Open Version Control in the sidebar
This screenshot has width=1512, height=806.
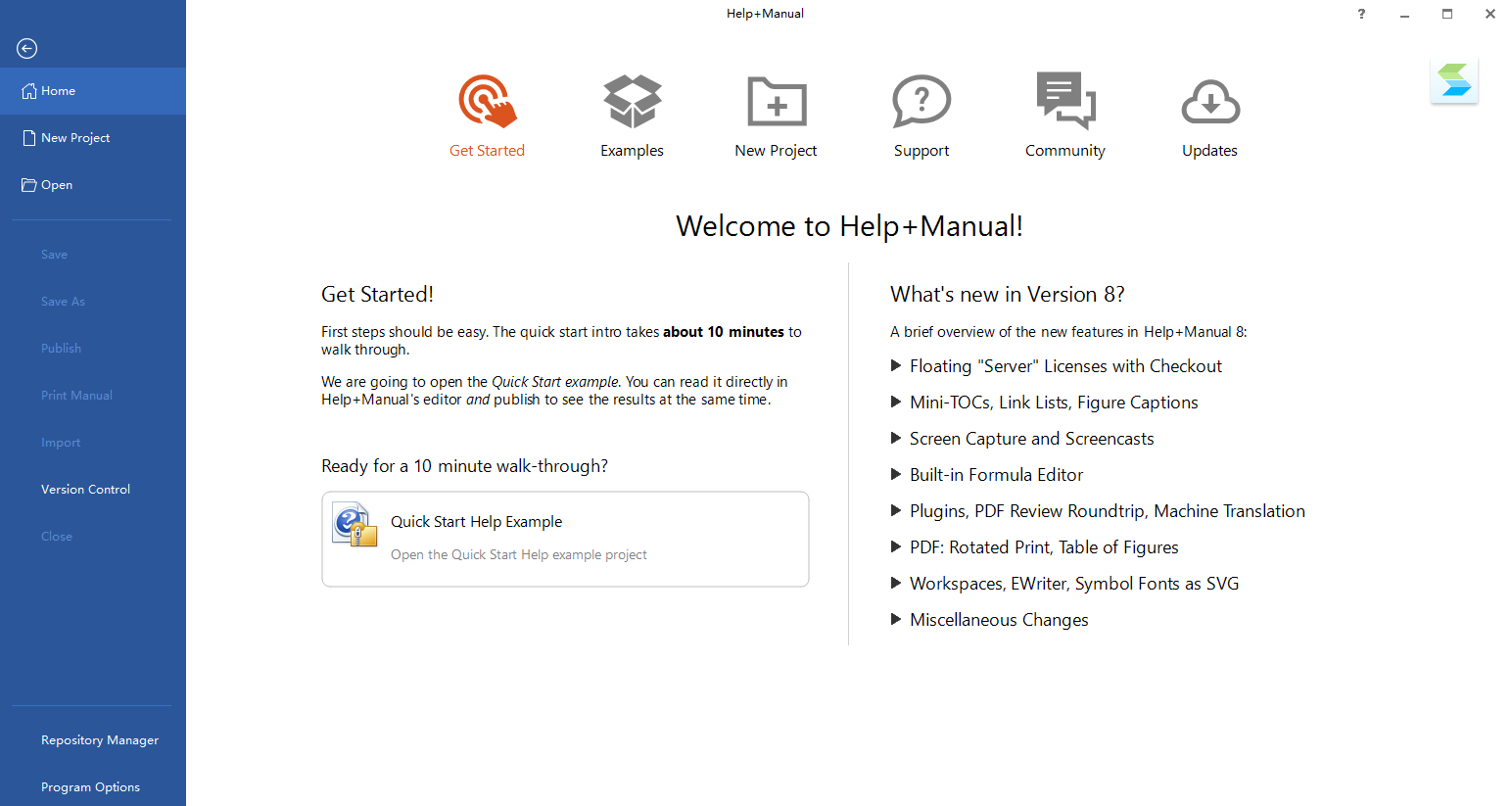85,490
